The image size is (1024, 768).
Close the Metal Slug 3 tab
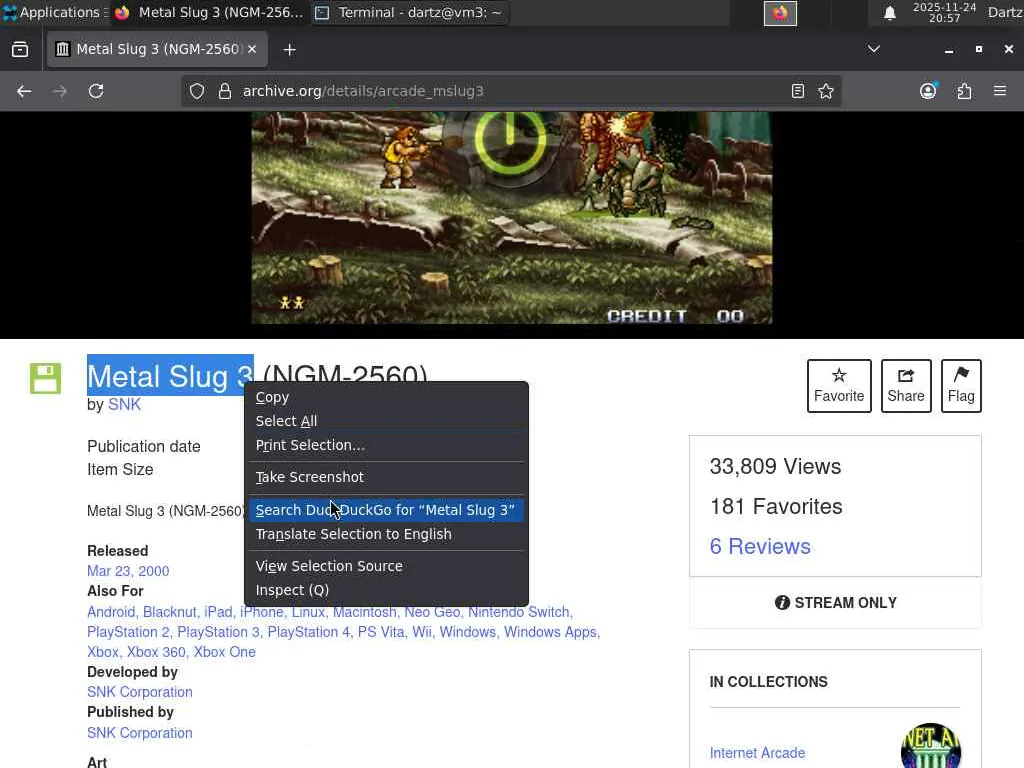[252, 49]
